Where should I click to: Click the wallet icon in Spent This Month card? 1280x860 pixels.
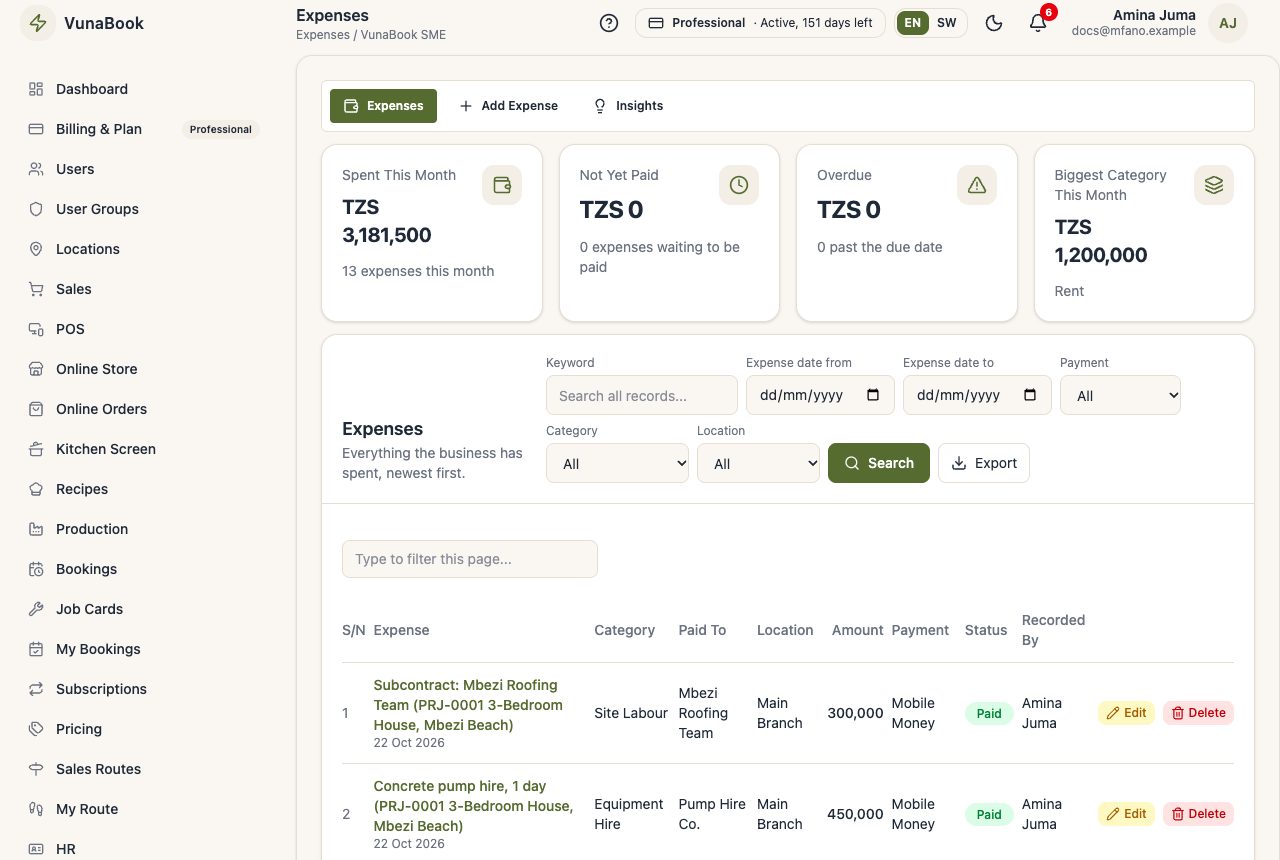pos(502,185)
